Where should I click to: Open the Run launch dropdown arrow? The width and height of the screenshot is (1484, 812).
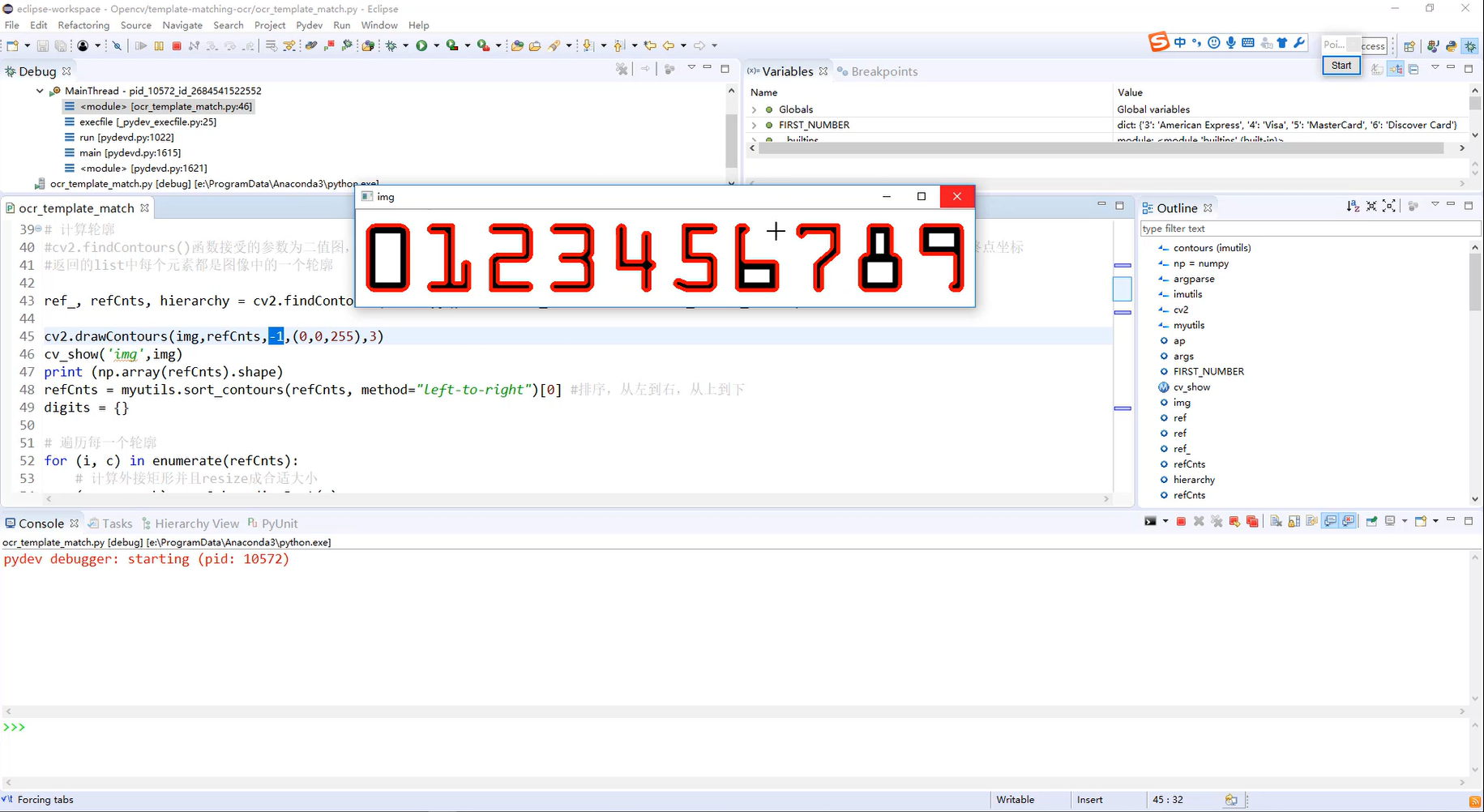tap(436, 45)
